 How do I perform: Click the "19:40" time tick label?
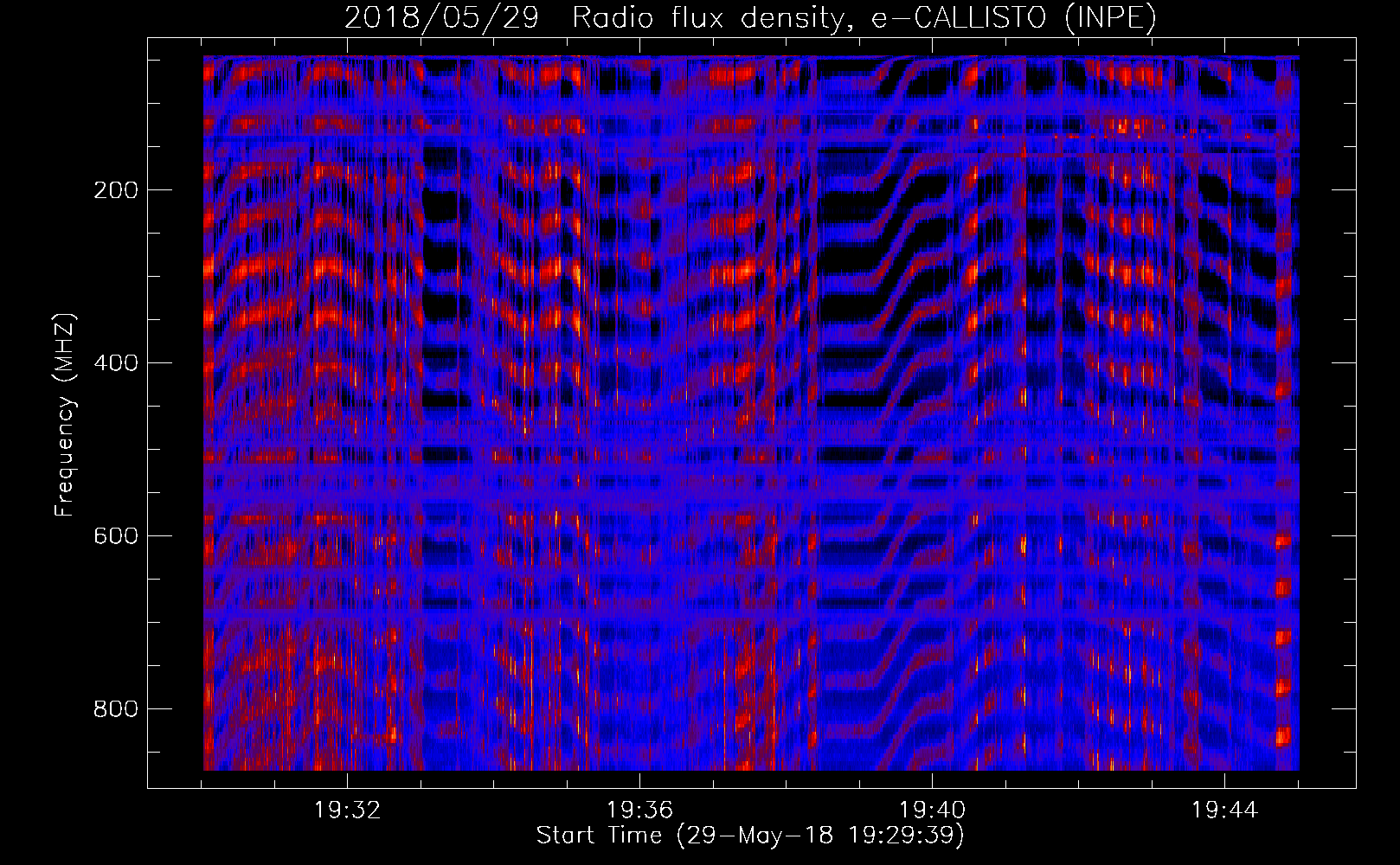(x=932, y=811)
